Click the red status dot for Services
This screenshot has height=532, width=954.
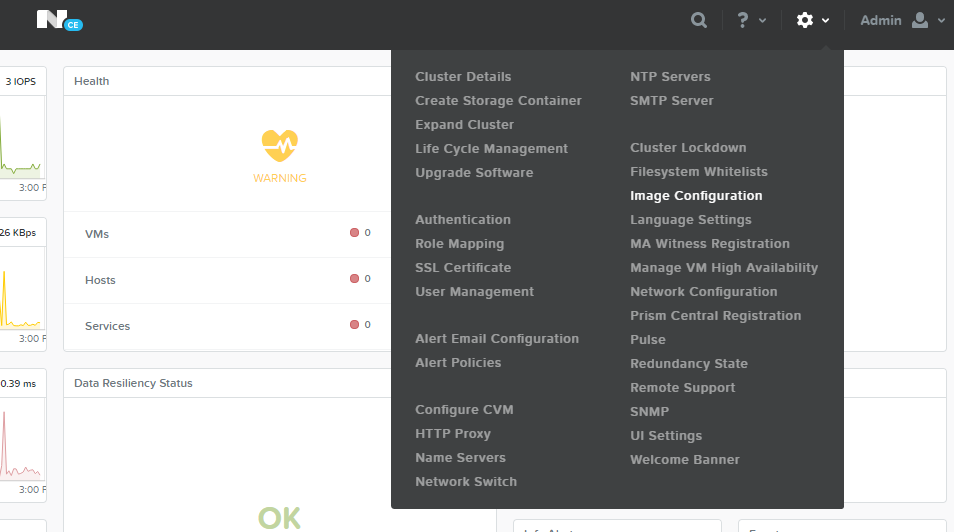354,325
